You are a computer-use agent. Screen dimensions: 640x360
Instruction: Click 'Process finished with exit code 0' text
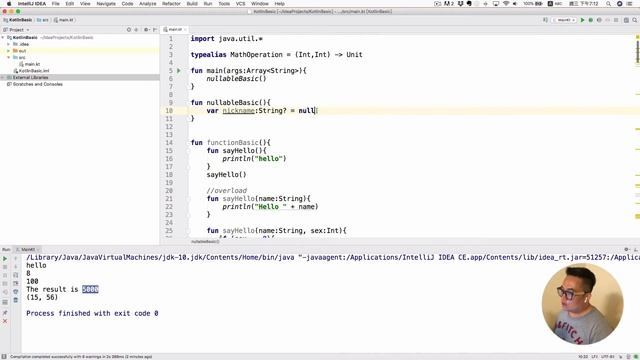(x=92, y=313)
